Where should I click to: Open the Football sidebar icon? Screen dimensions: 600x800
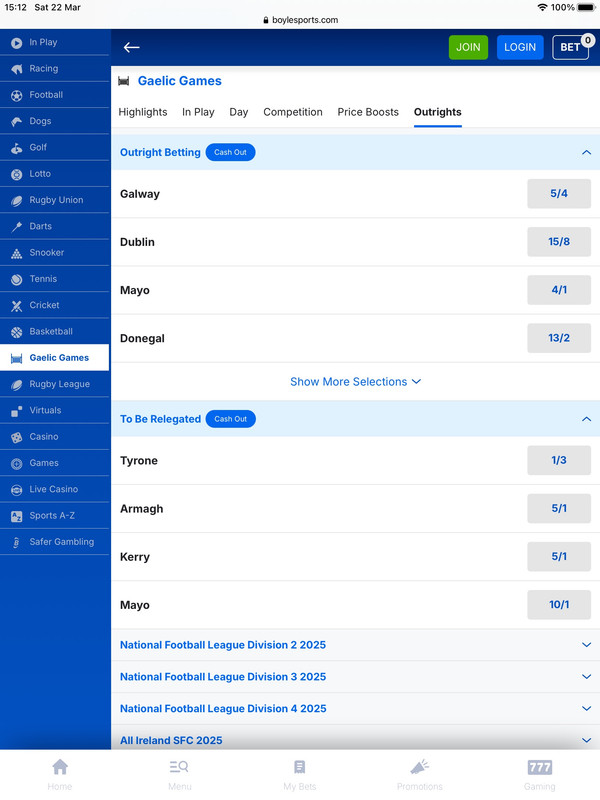coord(17,95)
